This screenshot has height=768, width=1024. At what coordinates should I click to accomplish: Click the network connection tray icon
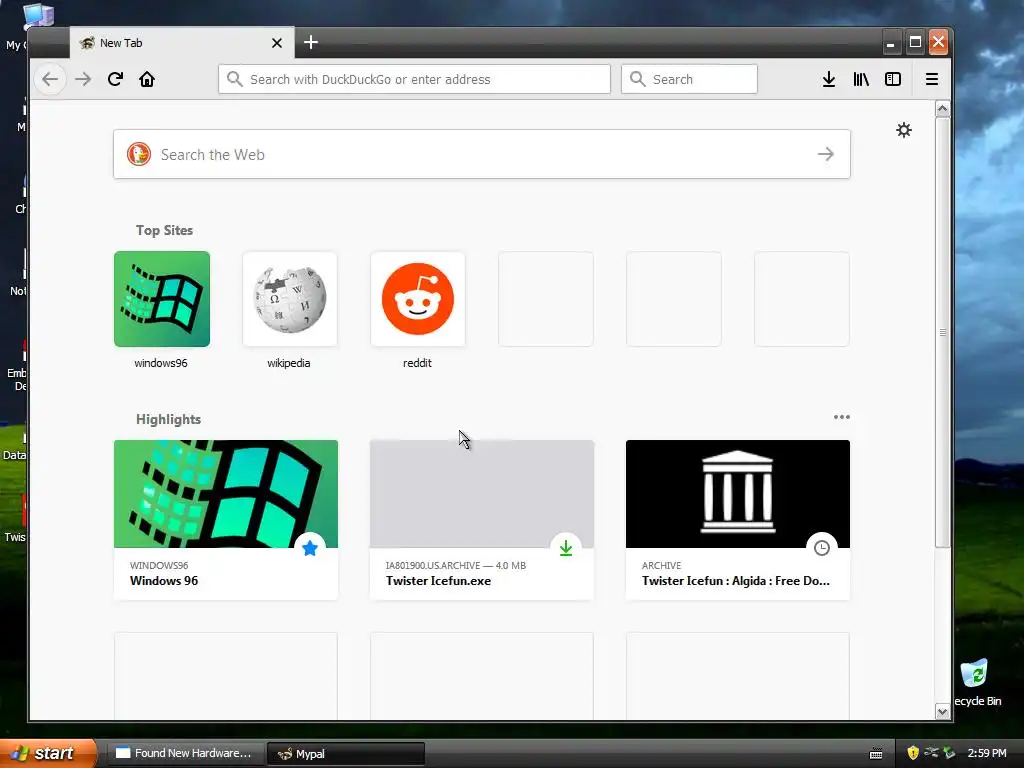coord(931,753)
